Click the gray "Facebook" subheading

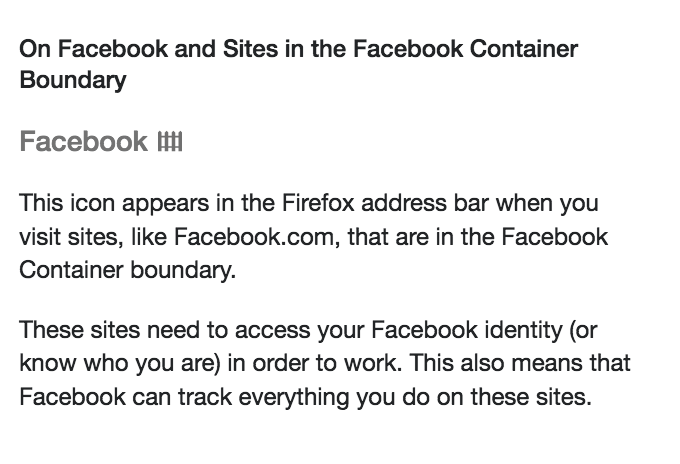click(84, 143)
